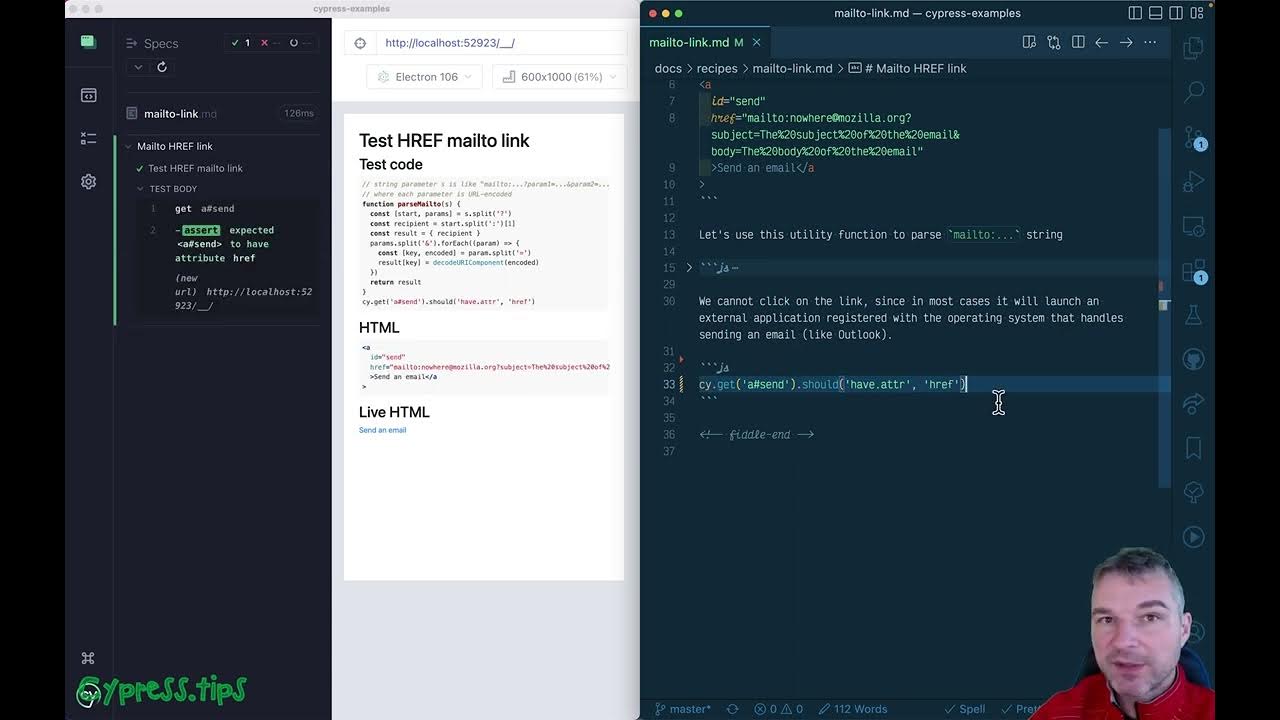The height and width of the screenshot is (720, 1280).
Task: Toggle the primary sidebar layout icon
Action: coord(1135,13)
